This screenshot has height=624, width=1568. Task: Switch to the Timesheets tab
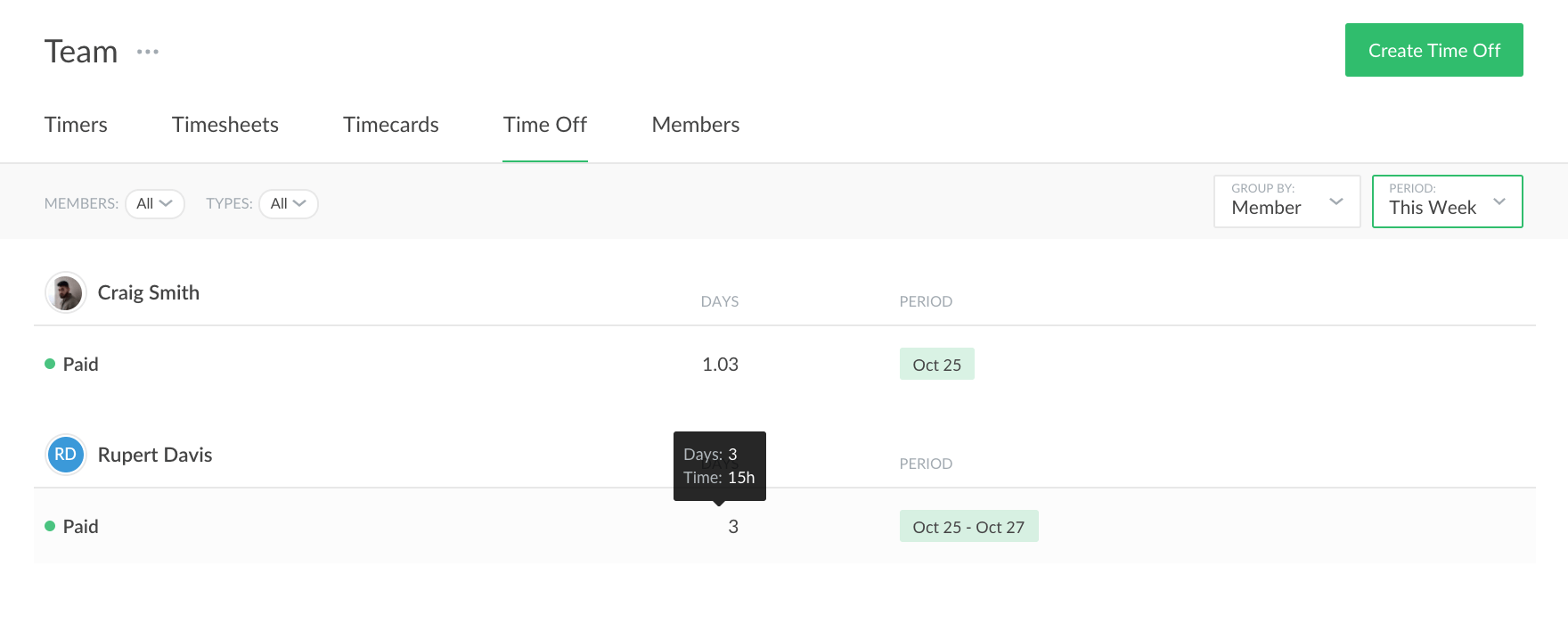click(225, 125)
